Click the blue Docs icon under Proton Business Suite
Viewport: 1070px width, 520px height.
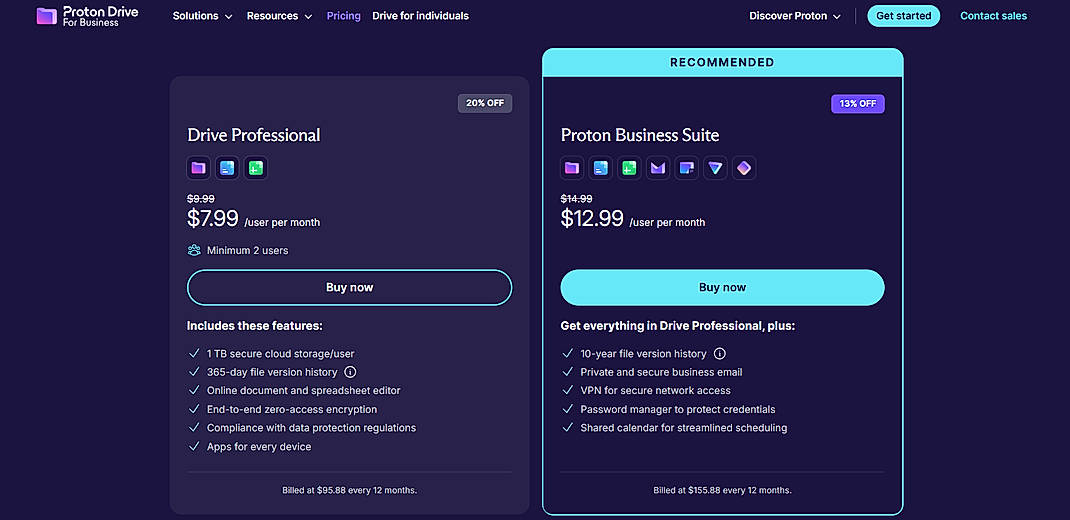[x=601, y=168]
